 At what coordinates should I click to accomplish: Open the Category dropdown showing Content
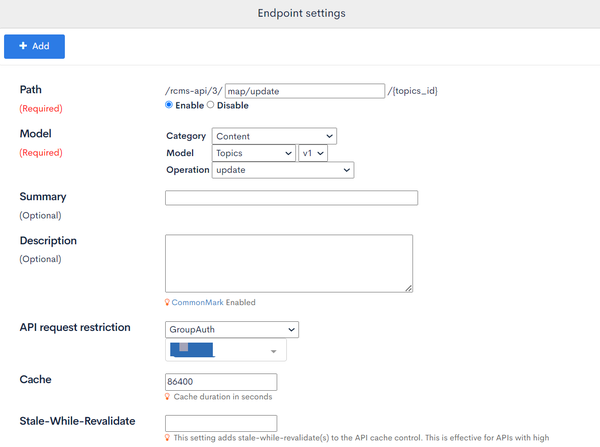pos(274,136)
